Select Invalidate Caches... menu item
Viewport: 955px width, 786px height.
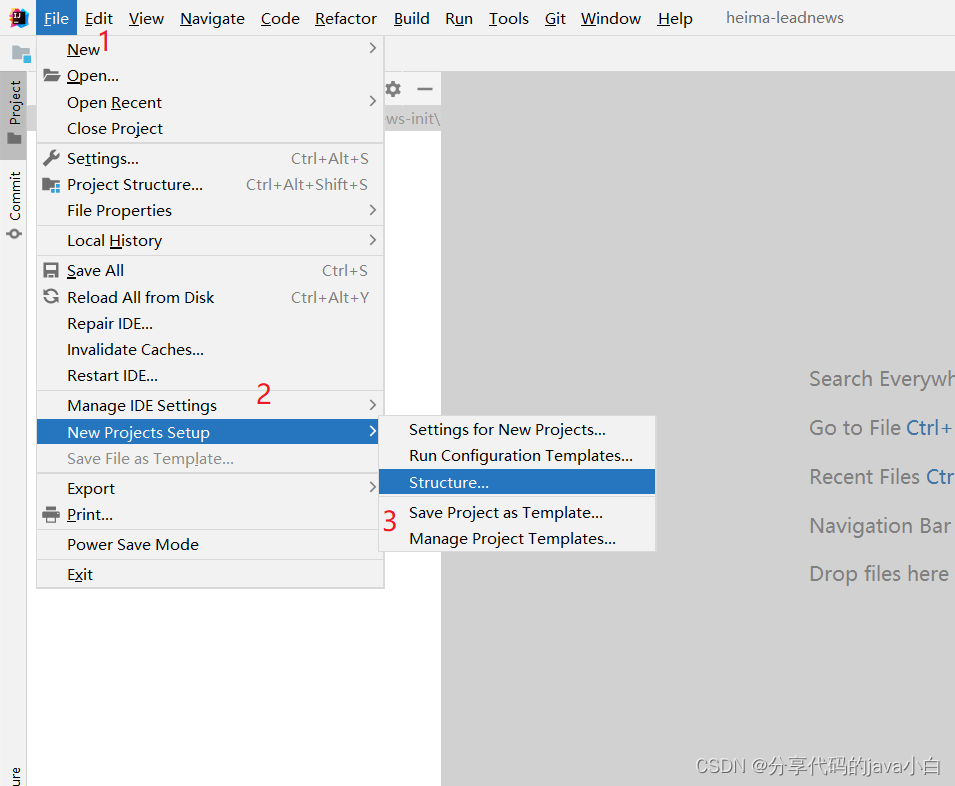tap(210, 349)
